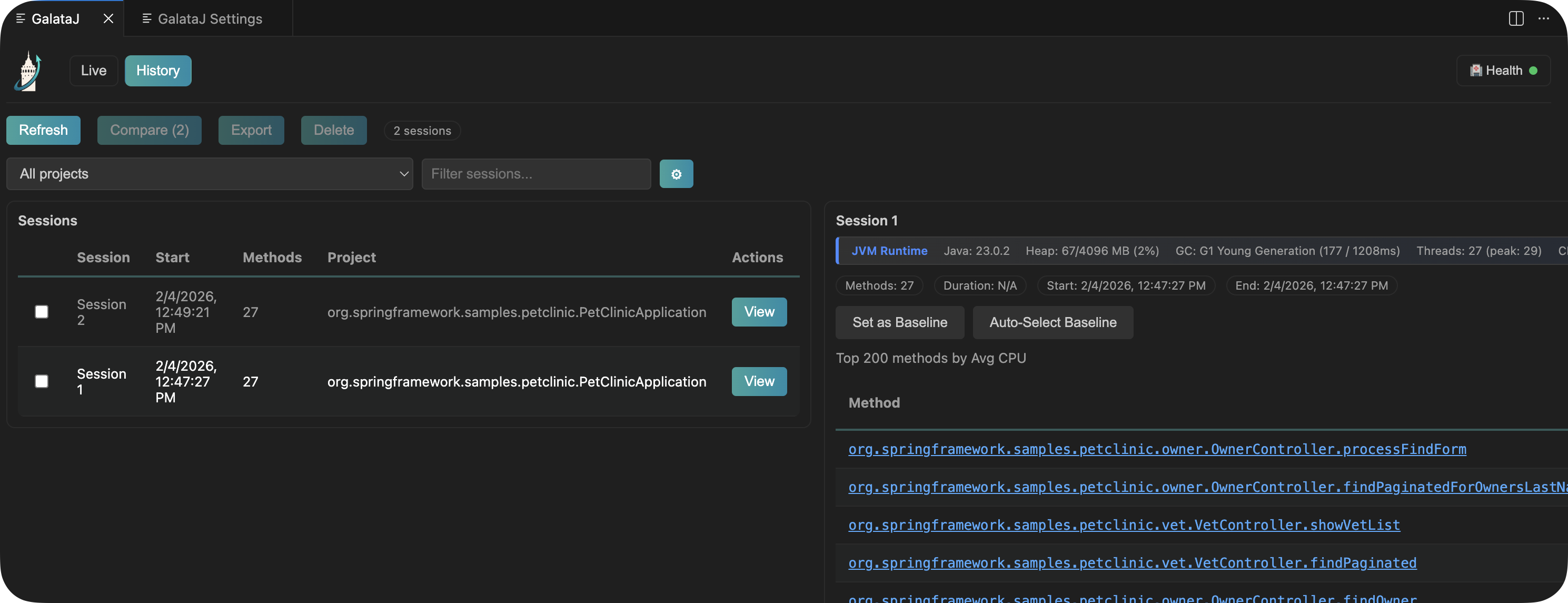
Task: View Session 2 details
Action: pos(758,312)
